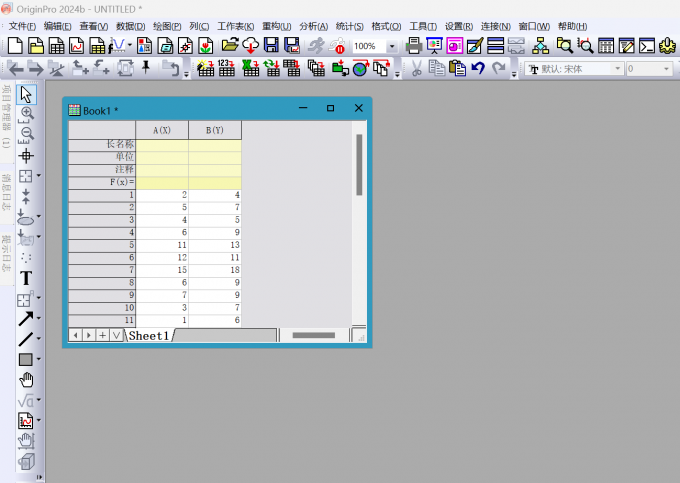Open the font name dropdown 默认: 宋体
The height and width of the screenshot is (483, 680).
[618, 69]
